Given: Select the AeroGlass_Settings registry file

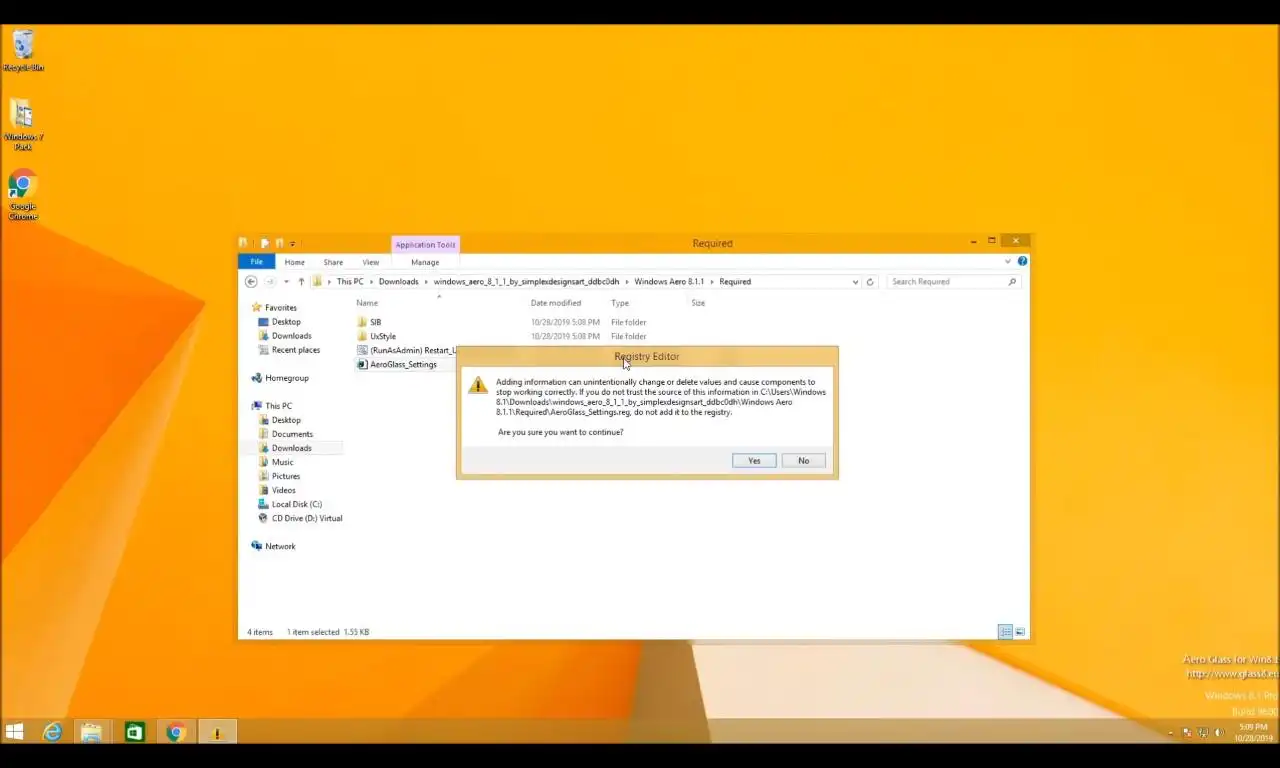Looking at the screenshot, I should click(x=397, y=364).
